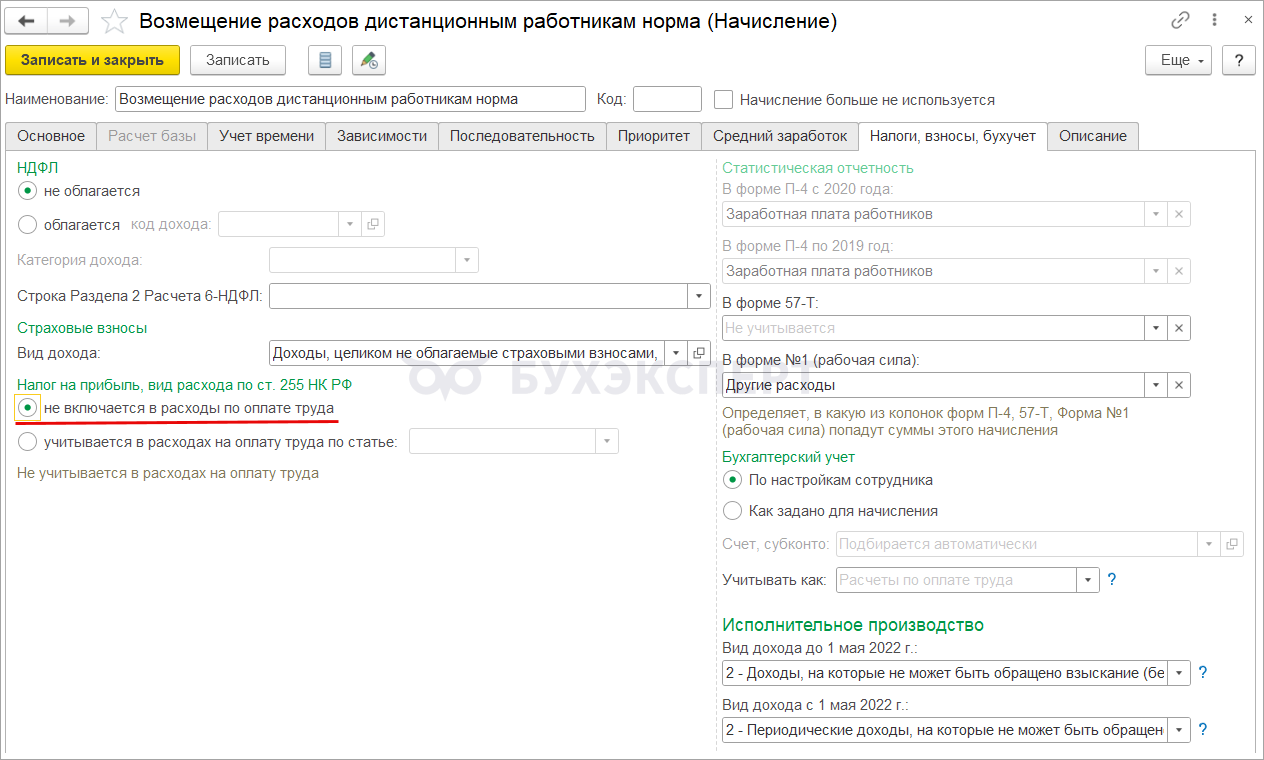Go forward with the right arrow button

(67, 20)
